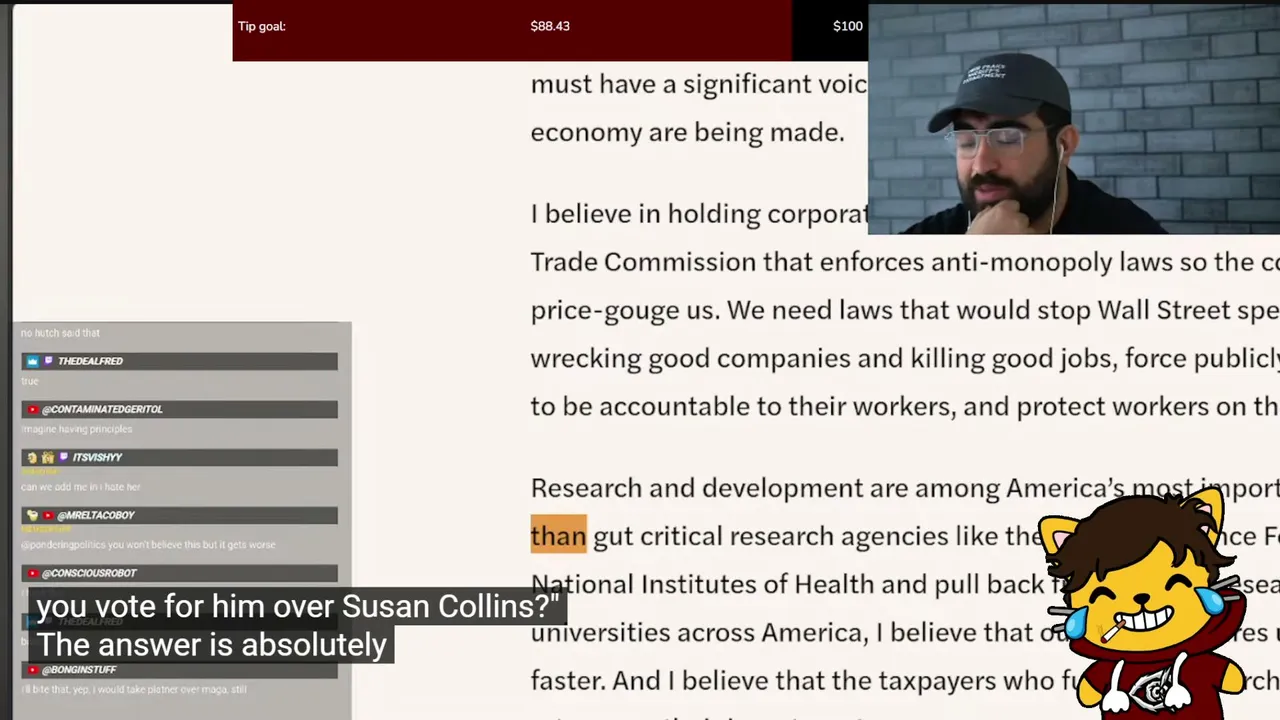Click the YouTube icon beside @MRELTACOBOY
This screenshot has width=1280, height=720.
coord(48,515)
